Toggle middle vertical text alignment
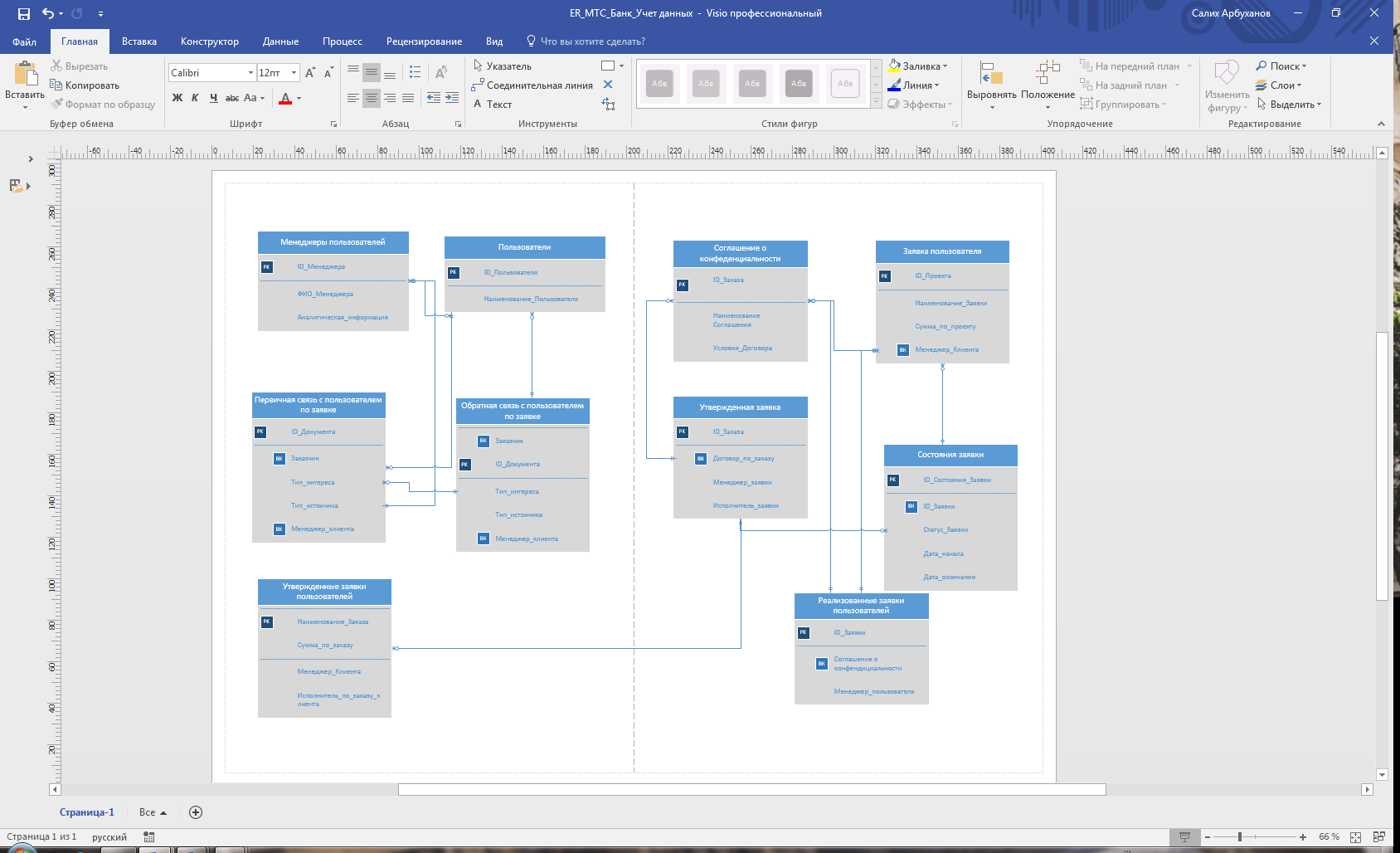Image resolution: width=1400 pixels, height=853 pixels. (372, 72)
